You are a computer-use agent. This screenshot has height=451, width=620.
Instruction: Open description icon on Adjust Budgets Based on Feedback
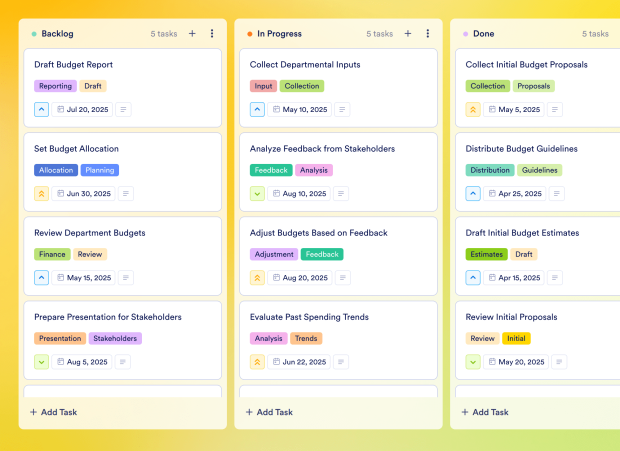coord(343,278)
